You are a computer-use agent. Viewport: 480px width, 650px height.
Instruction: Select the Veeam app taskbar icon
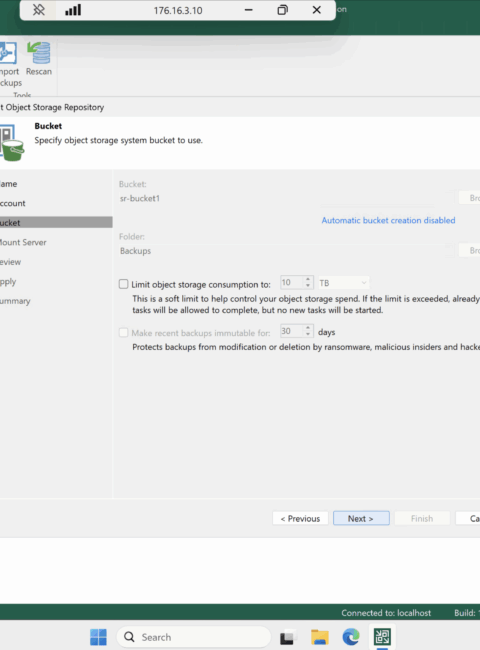point(382,637)
